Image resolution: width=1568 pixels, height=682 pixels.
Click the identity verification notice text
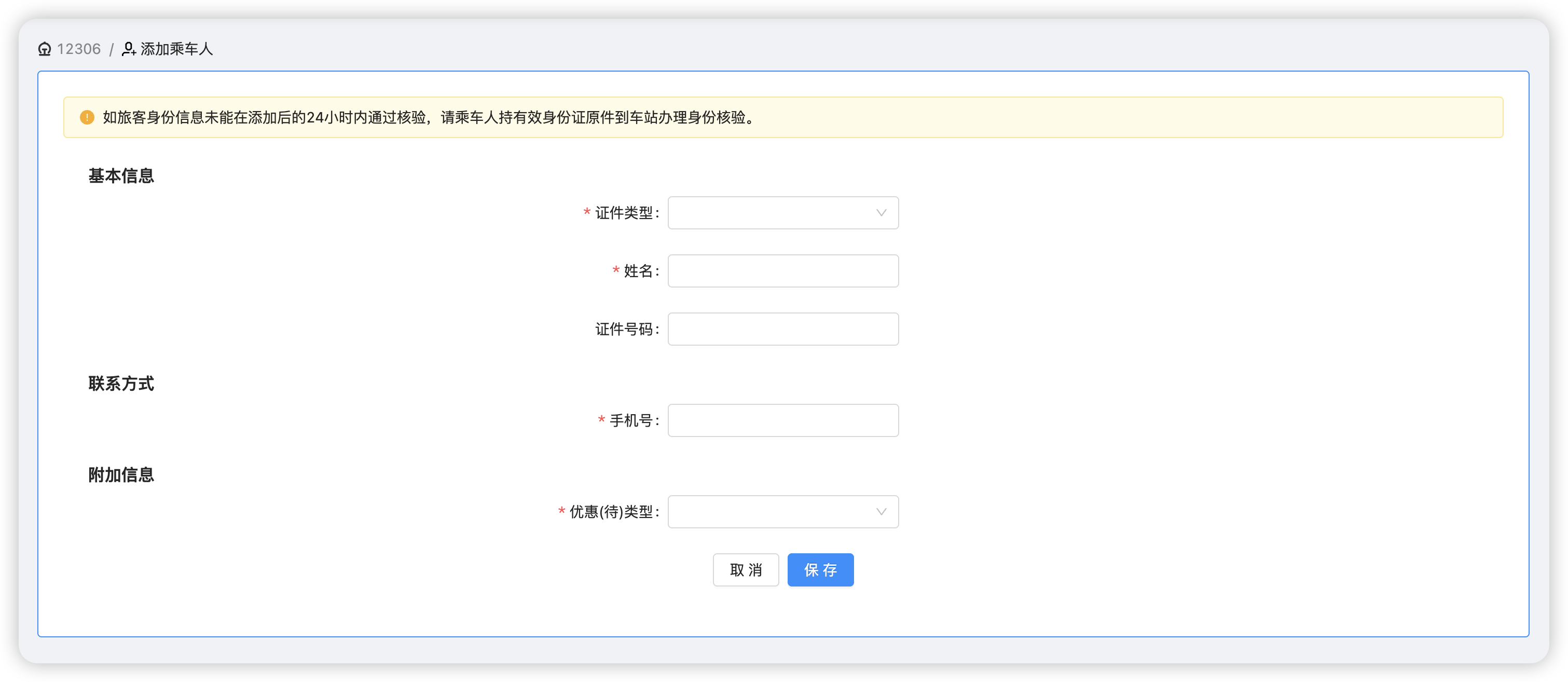pos(430,117)
